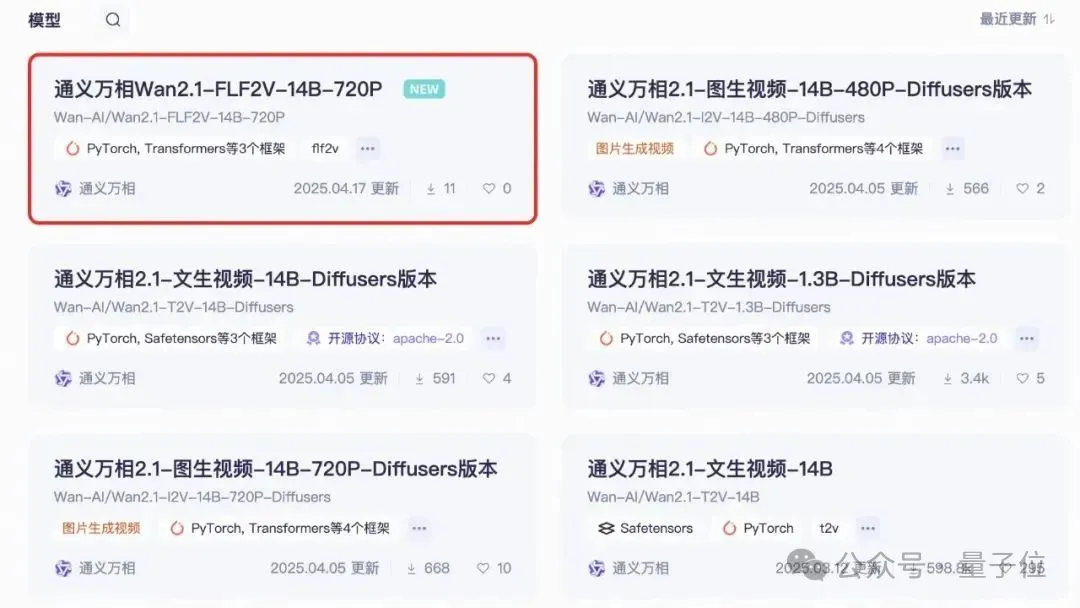Expand more tags on the I2V-14B-720P-Diffusers card

pyautogui.click(x=419, y=528)
